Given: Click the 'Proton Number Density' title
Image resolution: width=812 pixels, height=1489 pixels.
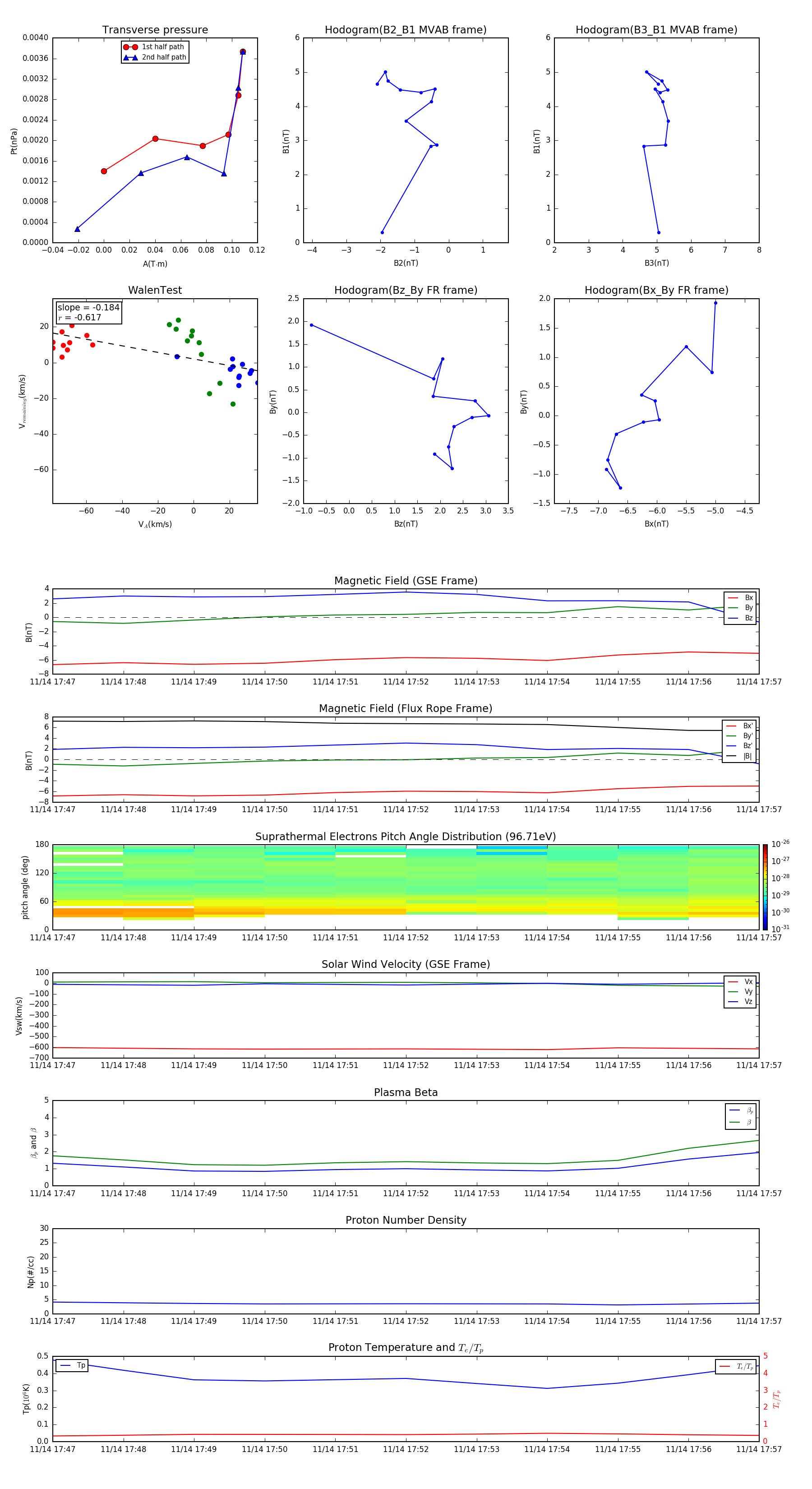Looking at the screenshot, I should [x=406, y=1220].
